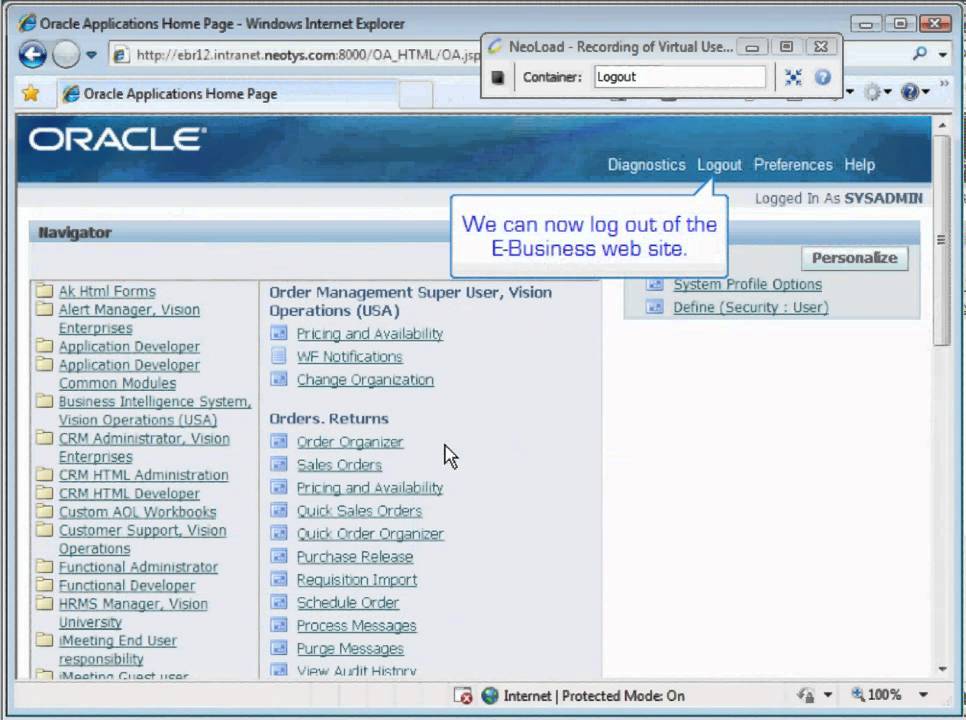The image size is (966, 720).
Task: Open Sales Orders link
Action: pos(339,465)
